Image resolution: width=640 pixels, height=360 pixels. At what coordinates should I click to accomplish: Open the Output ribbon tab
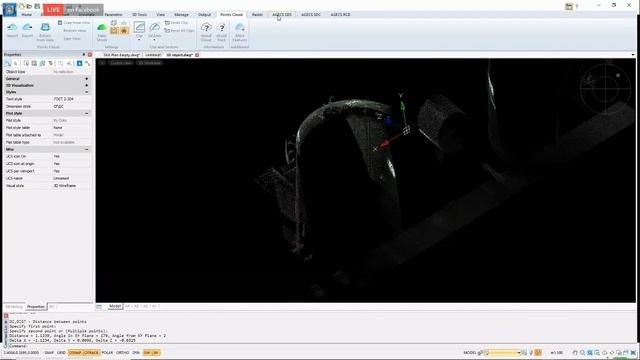tap(204, 15)
